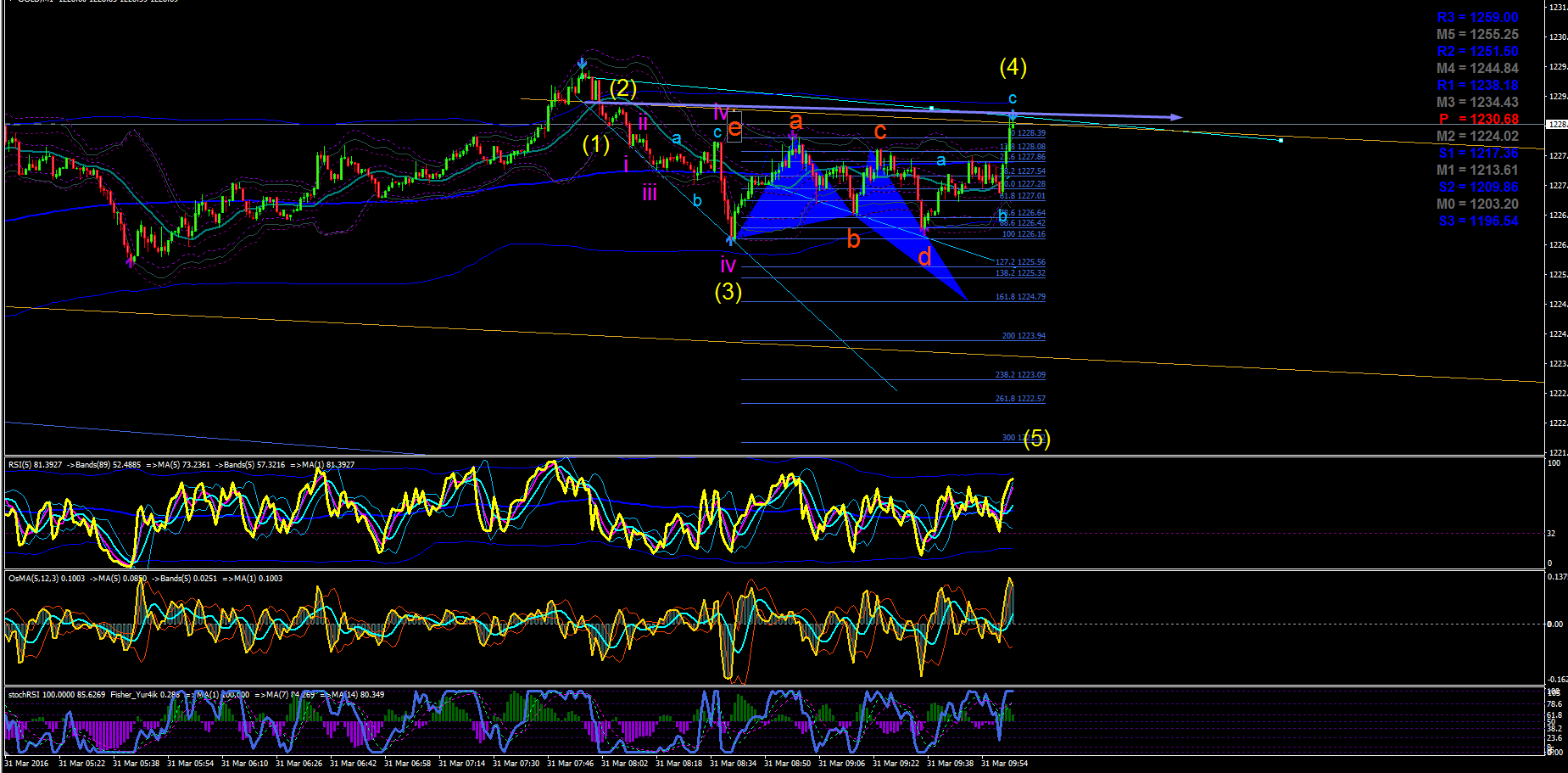Select the M1 = 1213.61 level label
Image resolution: width=1568 pixels, height=773 pixels.
click(x=1477, y=170)
